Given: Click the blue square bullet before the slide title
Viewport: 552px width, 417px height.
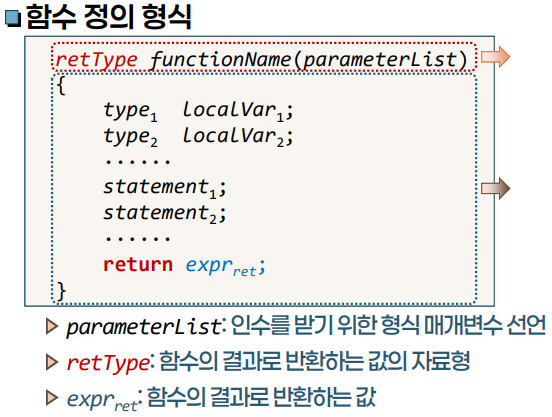Looking at the screenshot, I should click(13, 18).
